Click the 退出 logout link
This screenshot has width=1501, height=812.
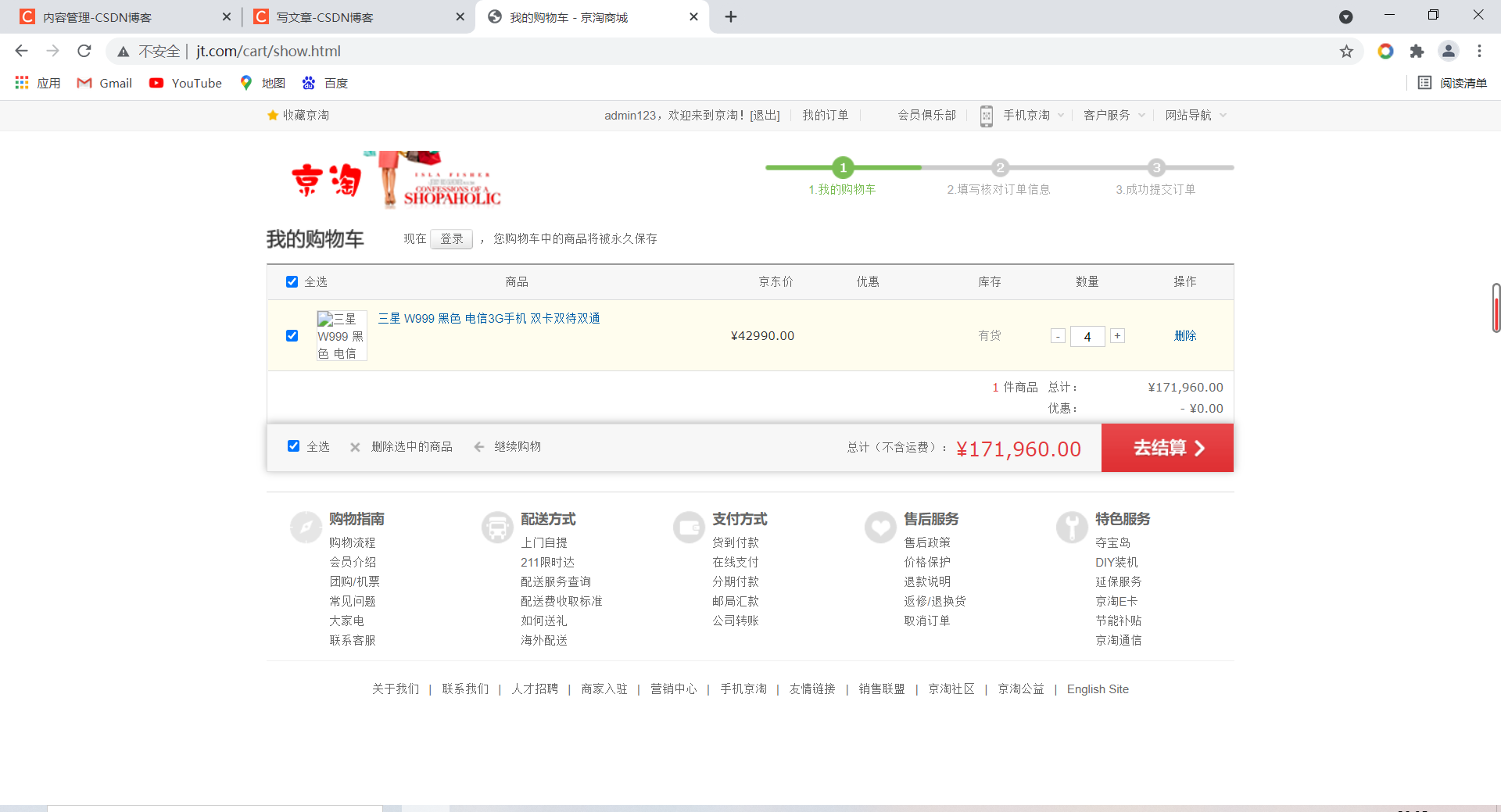(765, 115)
